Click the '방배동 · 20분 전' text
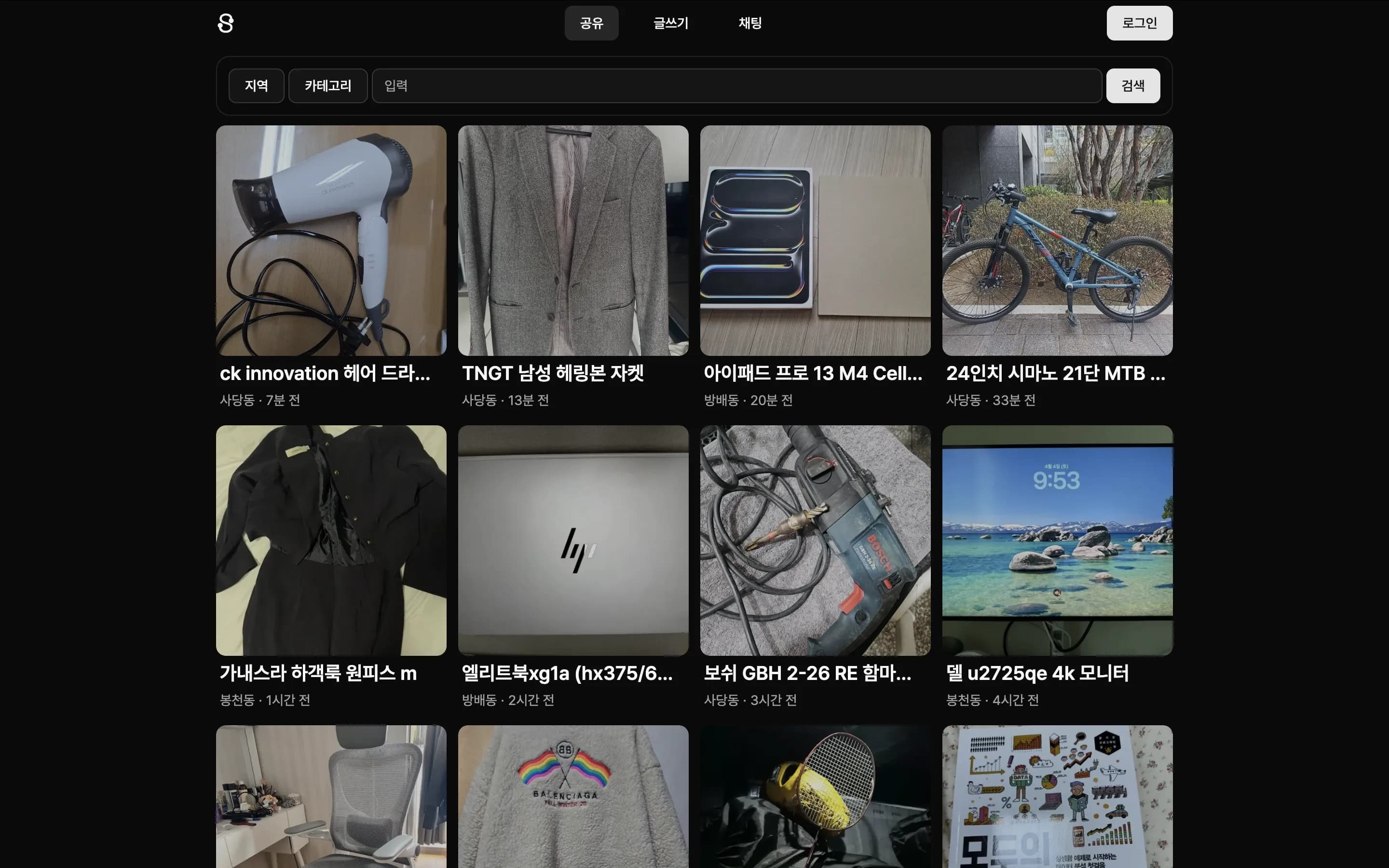The height and width of the screenshot is (868, 1389). [749, 400]
